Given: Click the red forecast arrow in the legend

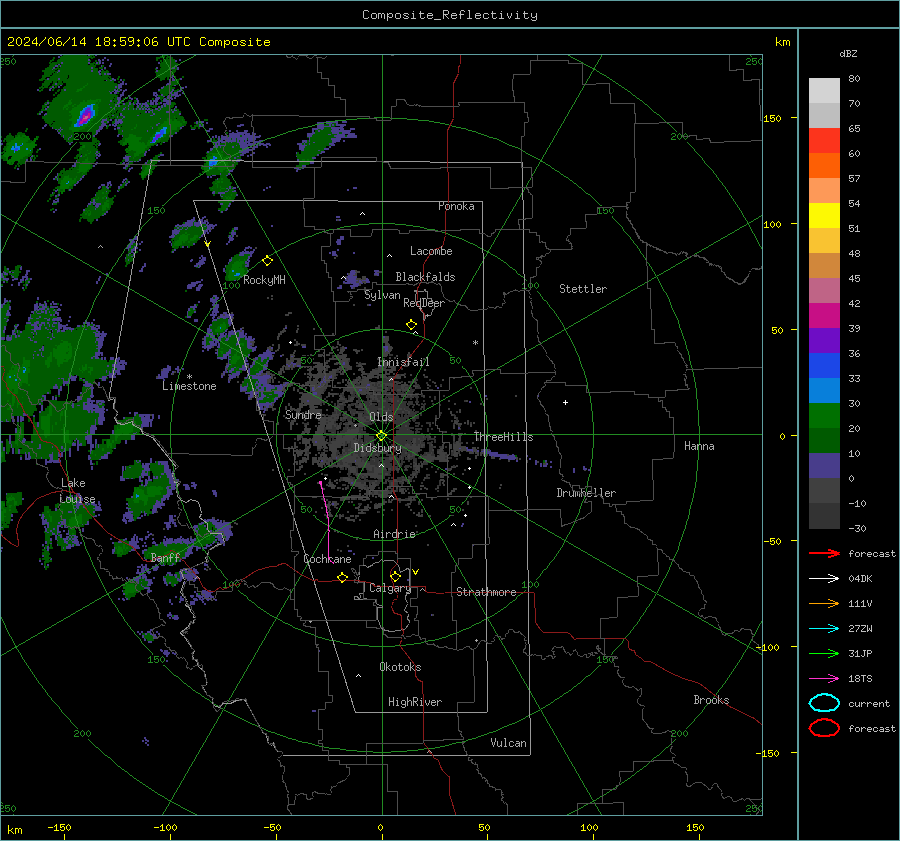Looking at the screenshot, I should tap(824, 553).
